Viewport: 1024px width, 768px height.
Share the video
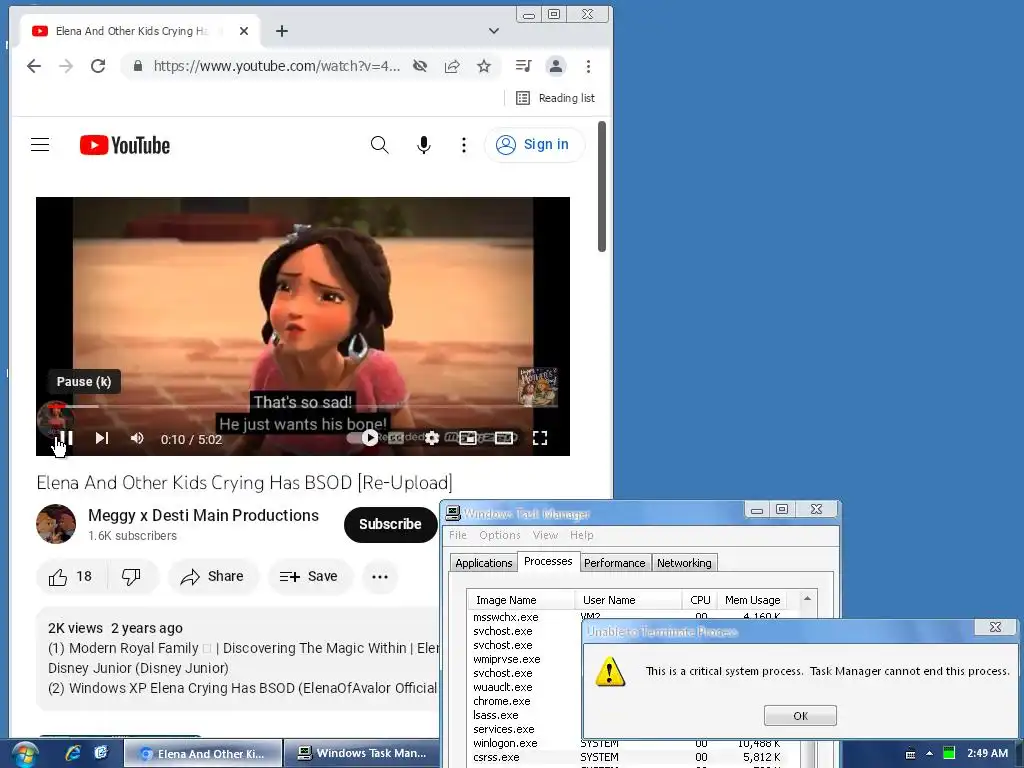click(212, 577)
